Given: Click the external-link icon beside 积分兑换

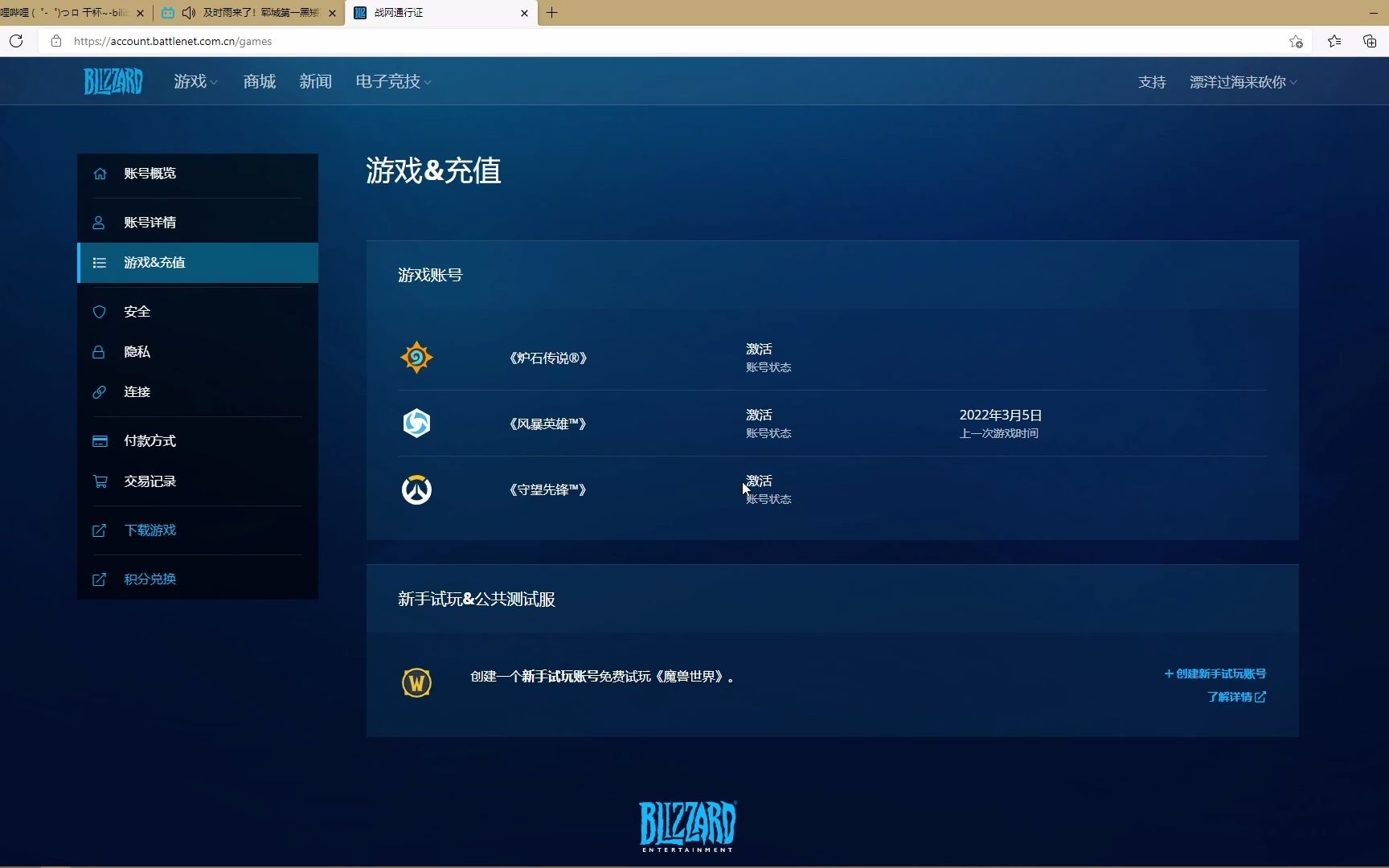Looking at the screenshot, I should (100, 579).
